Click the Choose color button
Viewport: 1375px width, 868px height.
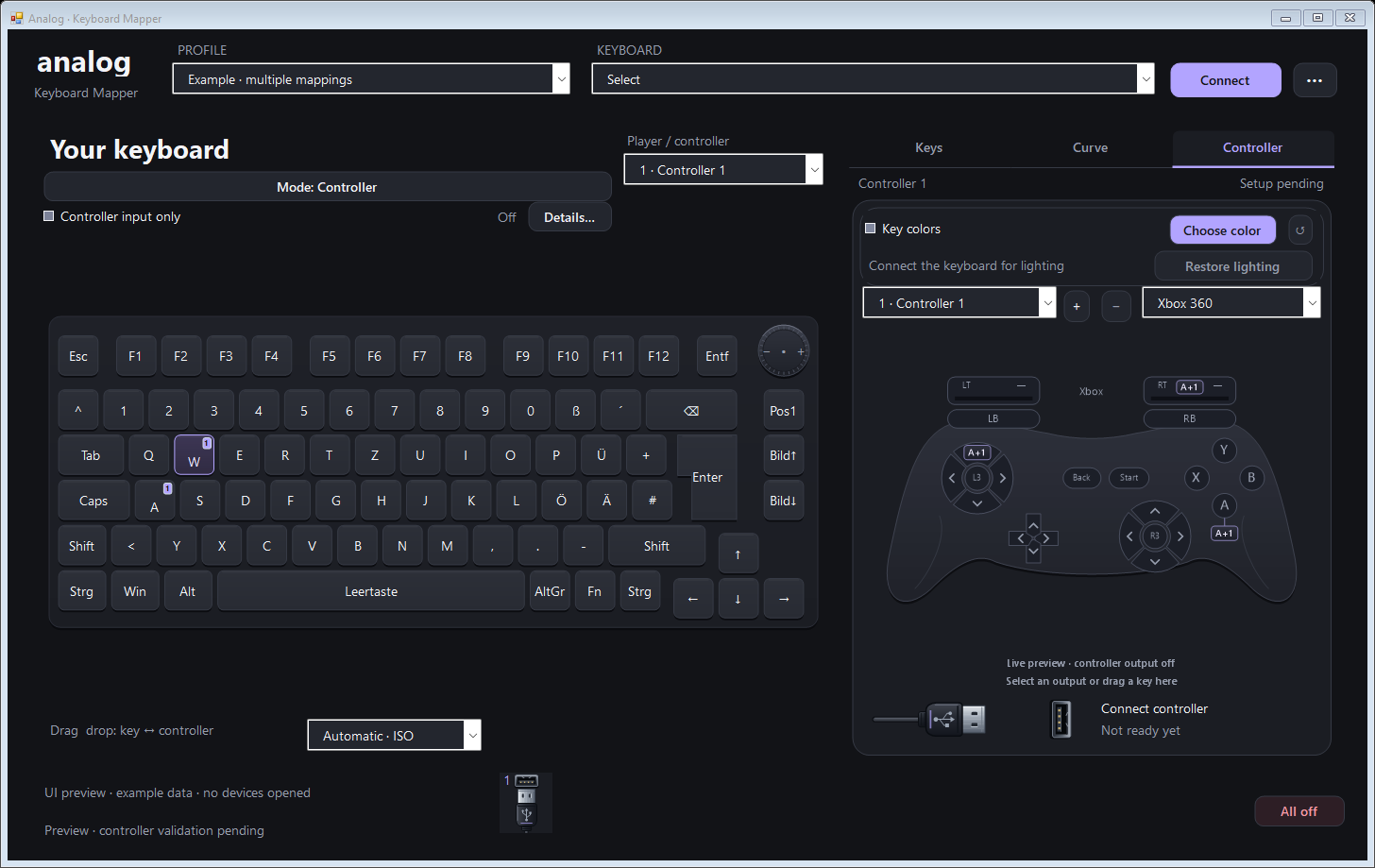click(1222, 230)
